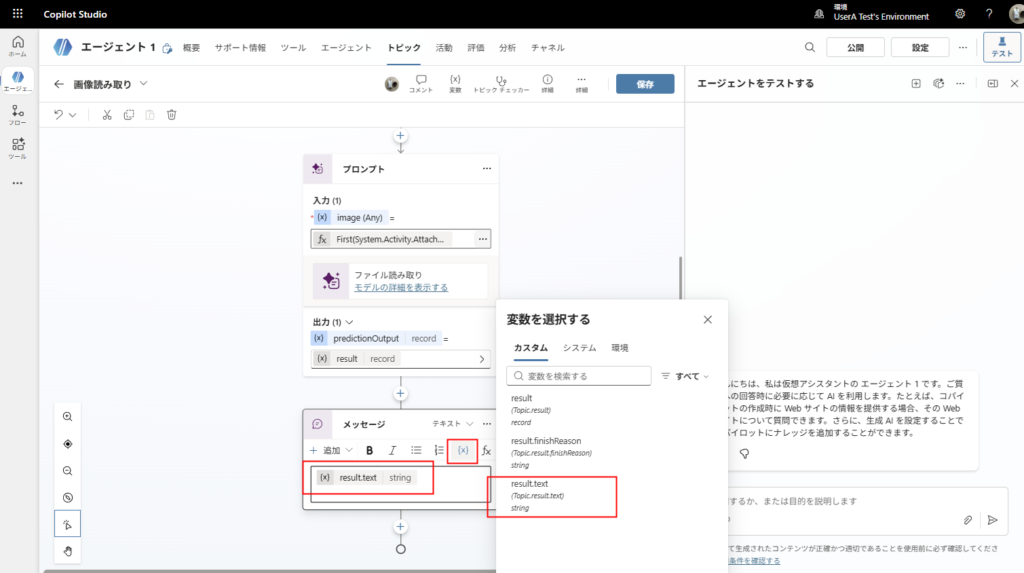Switch to the システム variable tab
1024x573 pixels.
pyautogui.click(x=579, y=348)
